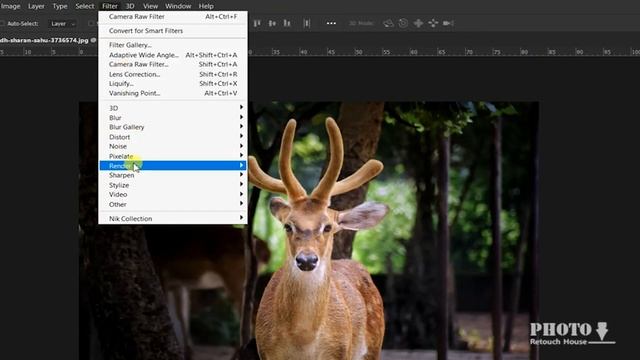Select the 3D Slide camera icon

[x=433, y=23]
